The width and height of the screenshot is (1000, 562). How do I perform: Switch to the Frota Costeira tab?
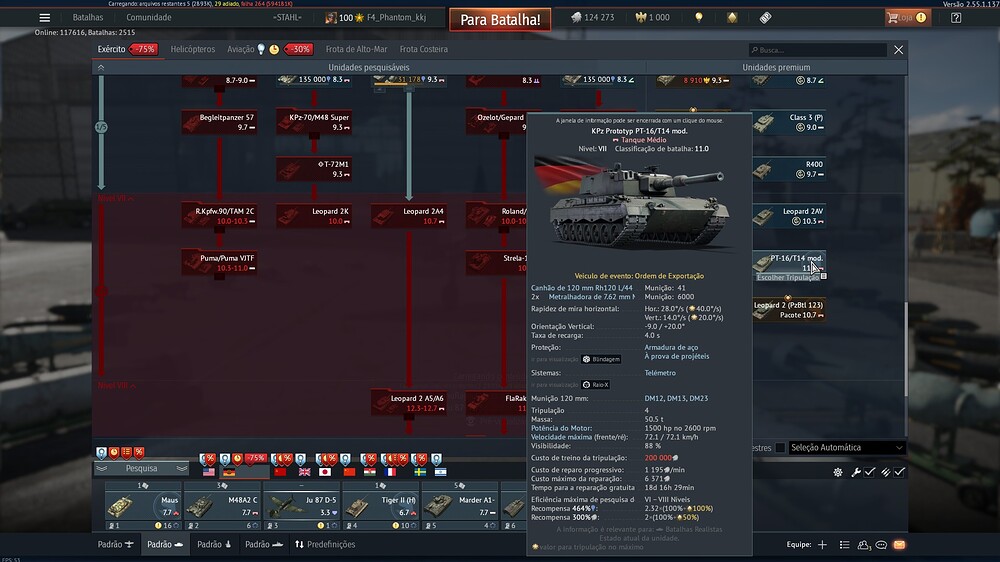(x=423, y=49)
